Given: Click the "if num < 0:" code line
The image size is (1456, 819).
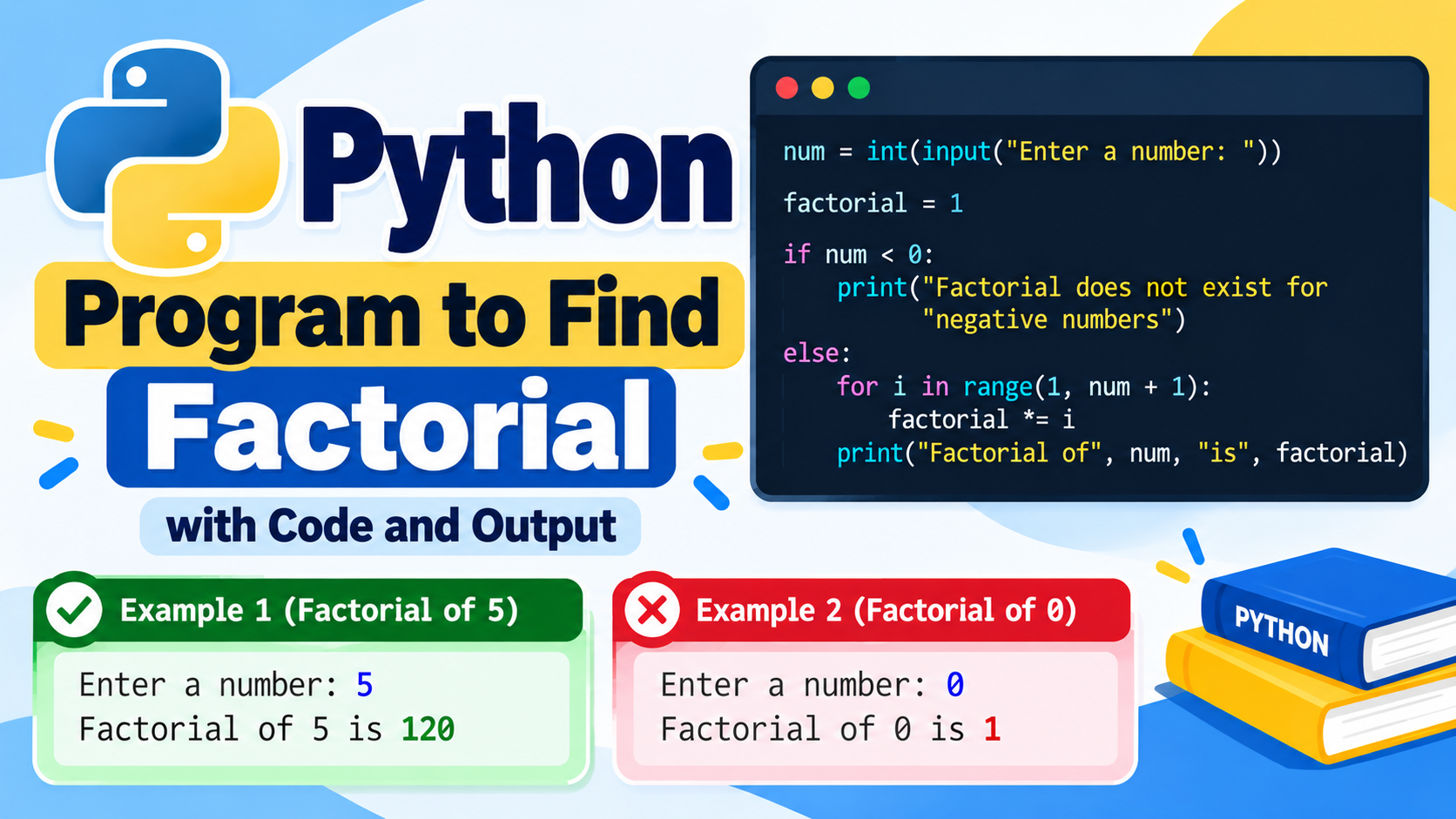Looking at the screenshot, I should (x=858, y=254).
